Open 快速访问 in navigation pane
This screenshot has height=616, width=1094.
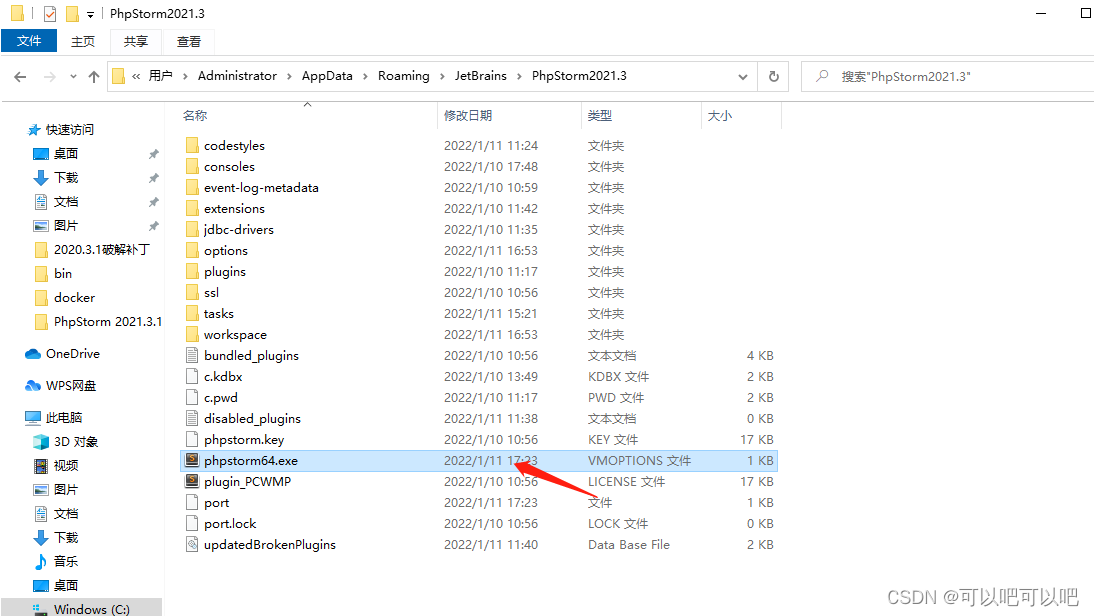70,130
